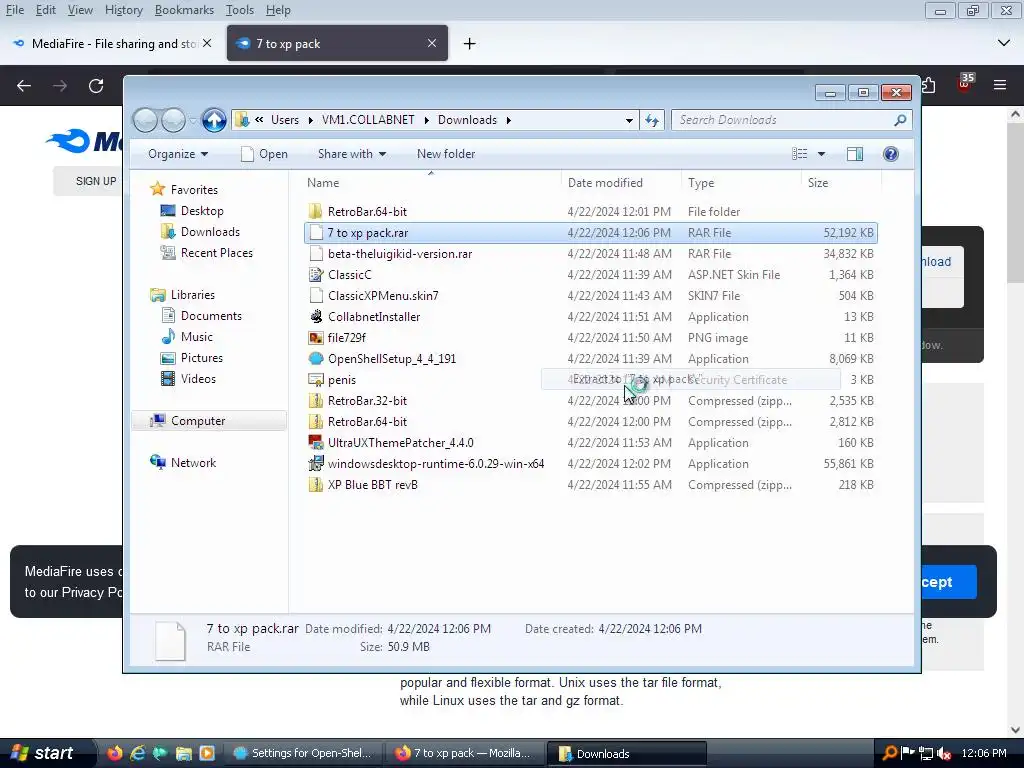Switch to MediaFire File sharing tab
The height and width of the screenshot is (768, 1024).
[111, 44]
